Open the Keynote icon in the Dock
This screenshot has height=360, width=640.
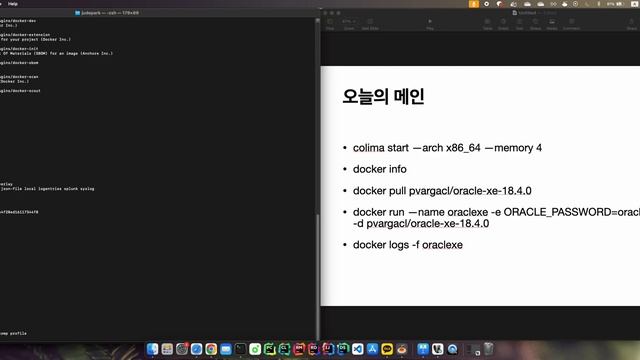[x=423, y=349]
